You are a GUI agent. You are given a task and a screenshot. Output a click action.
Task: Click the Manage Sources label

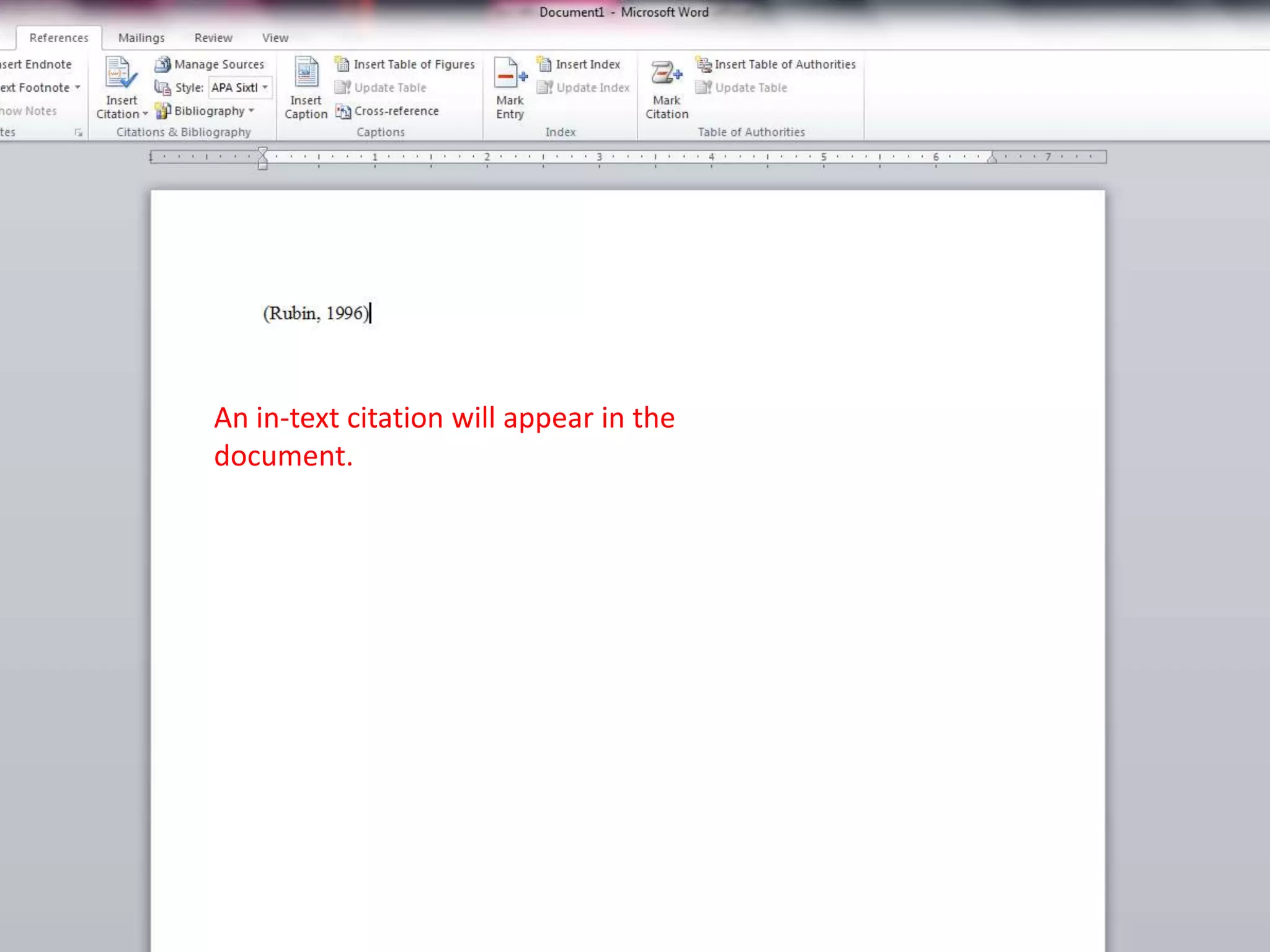pyautogui.click(x=219, y=64)
